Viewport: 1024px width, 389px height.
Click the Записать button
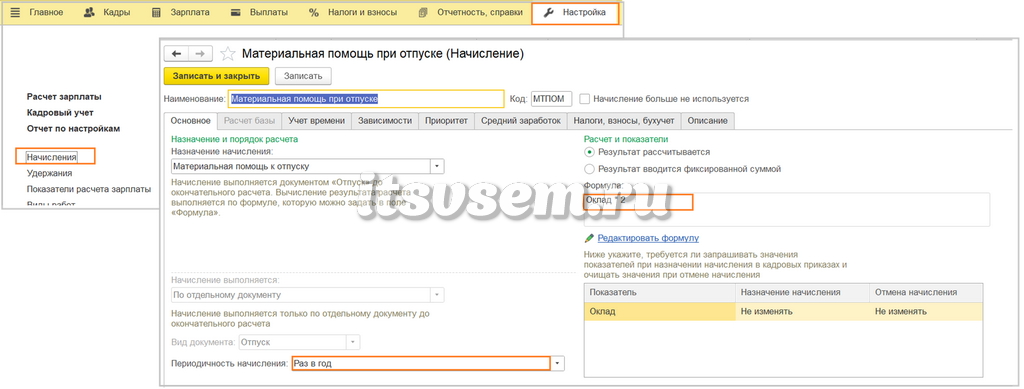pyautogui.click(x=303, y=76)
